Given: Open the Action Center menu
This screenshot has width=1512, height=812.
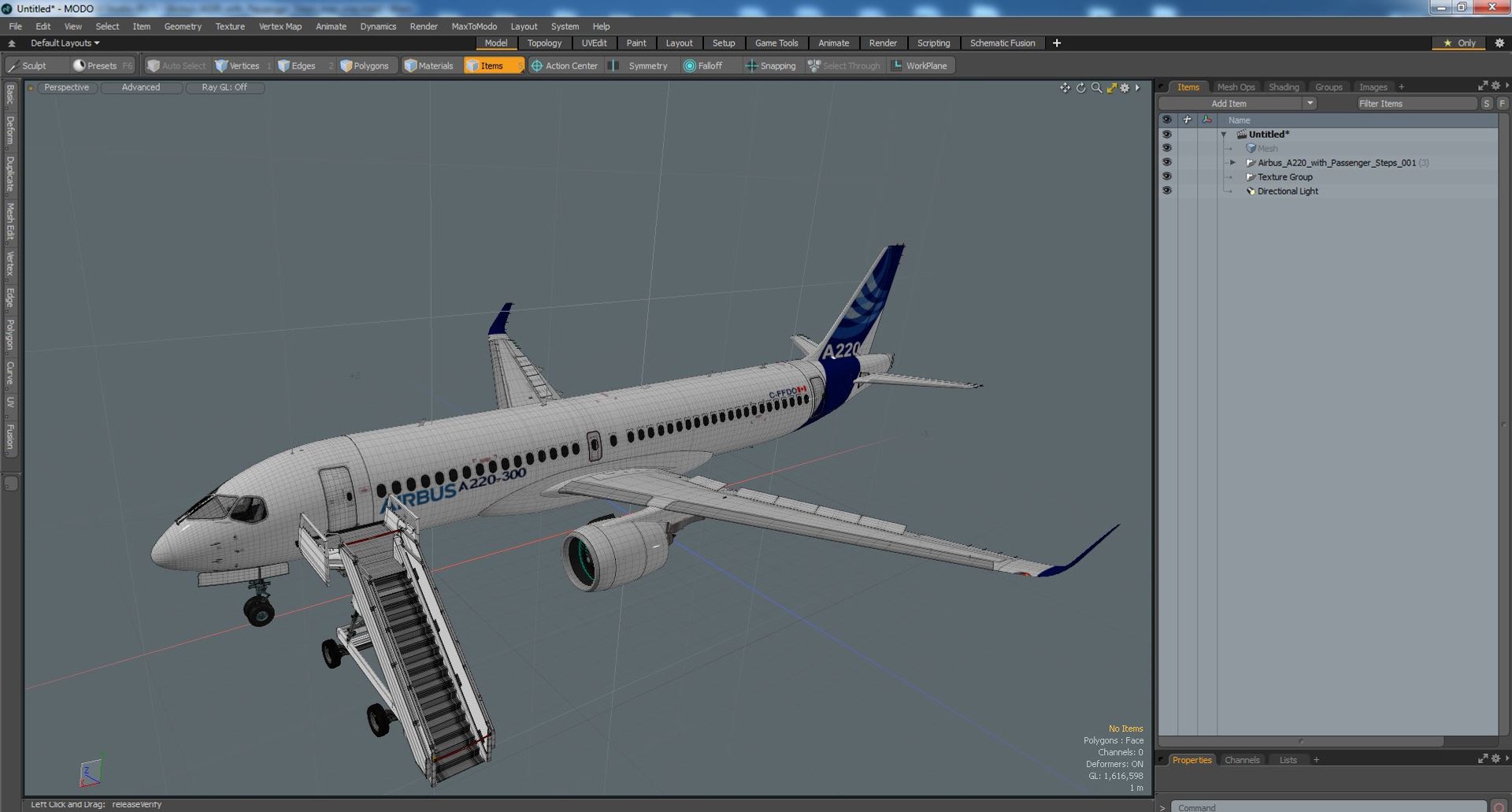Looking at the screenshot, I should pyautogui.click(x=565, y=65).
